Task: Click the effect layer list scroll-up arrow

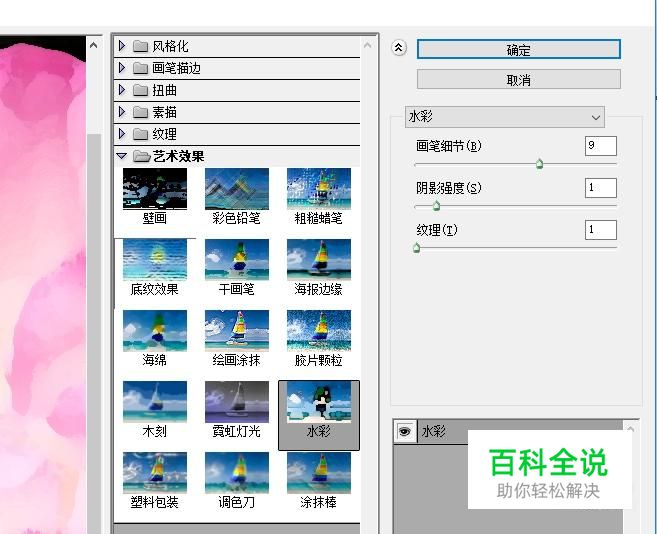Action: point(631,429)
